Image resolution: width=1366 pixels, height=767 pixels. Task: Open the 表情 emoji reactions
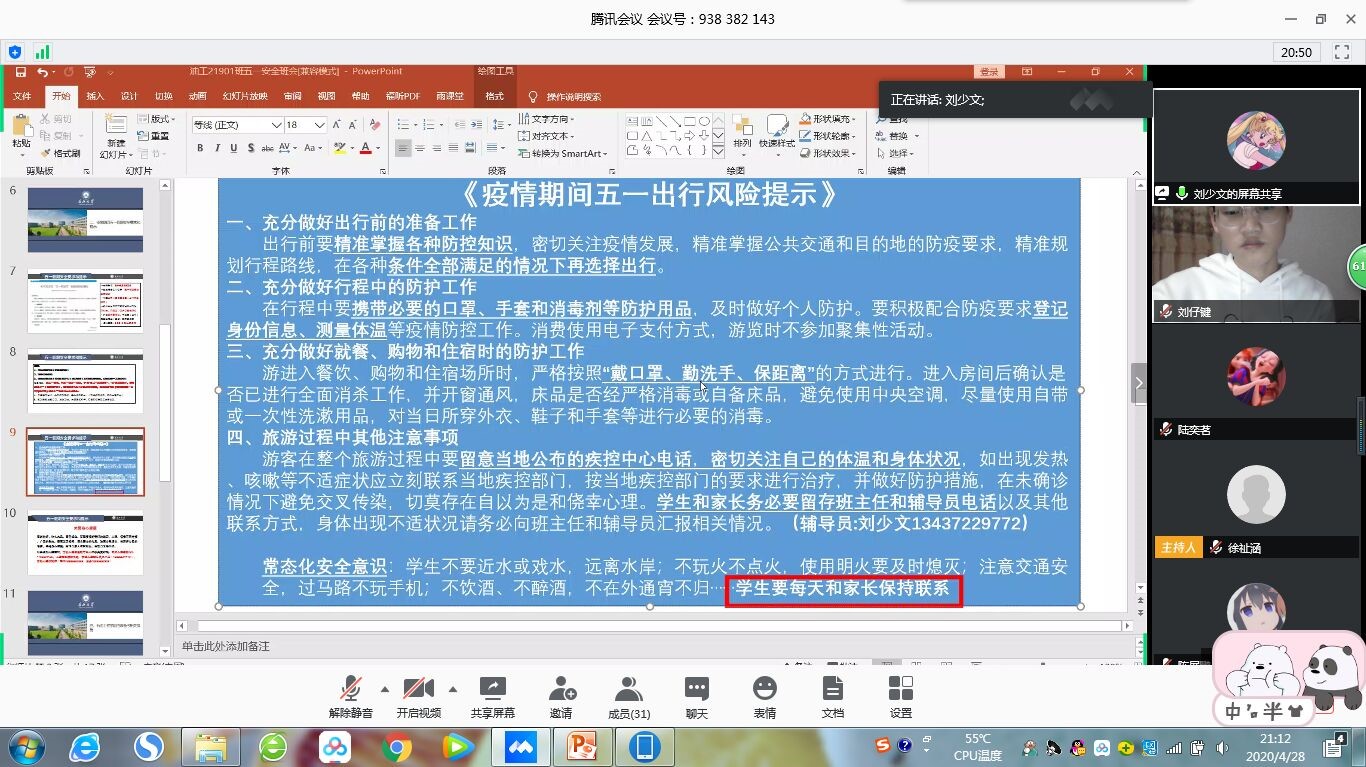coord(764,696)
